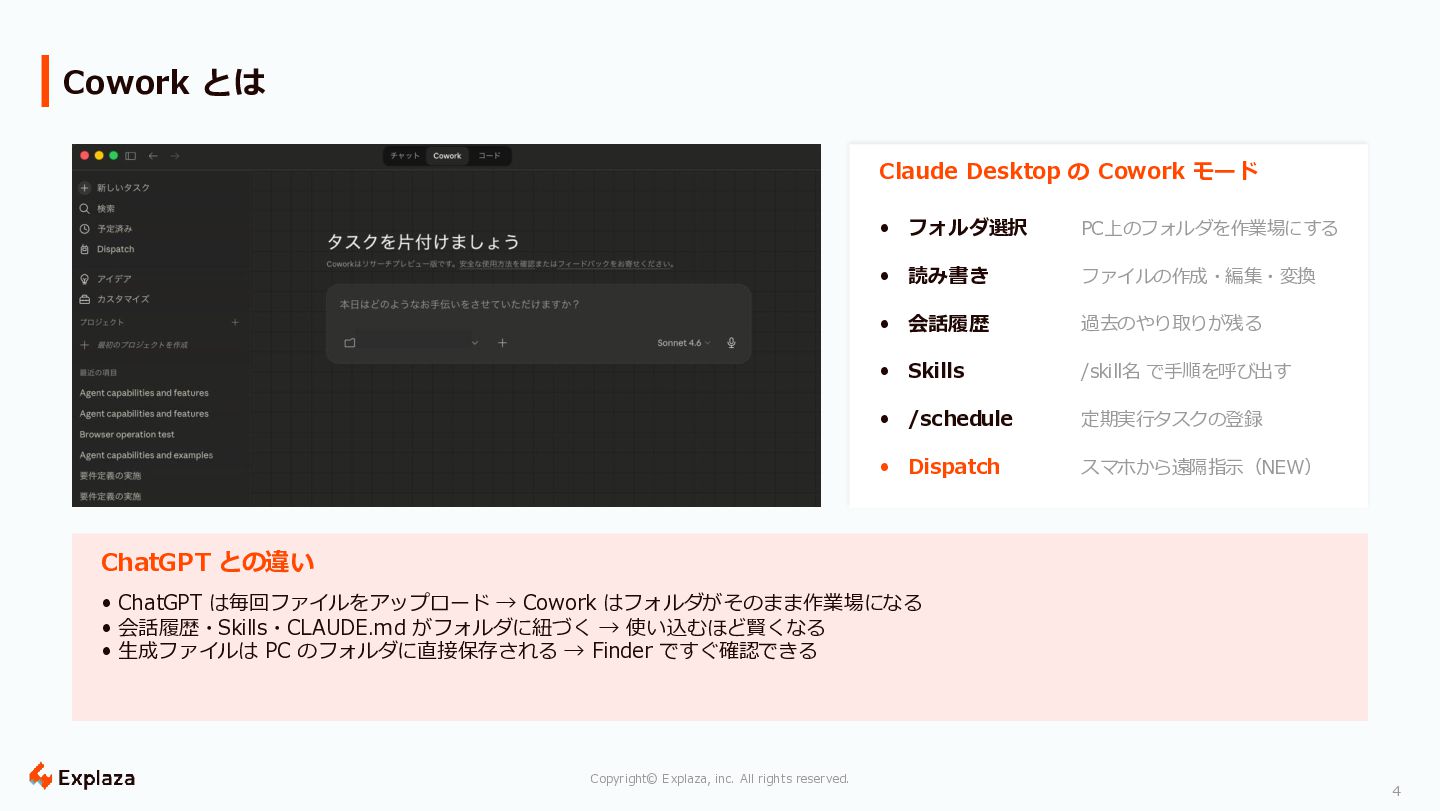
Task: Open カスタマイズ customize settings
Action: pos(114,299)
